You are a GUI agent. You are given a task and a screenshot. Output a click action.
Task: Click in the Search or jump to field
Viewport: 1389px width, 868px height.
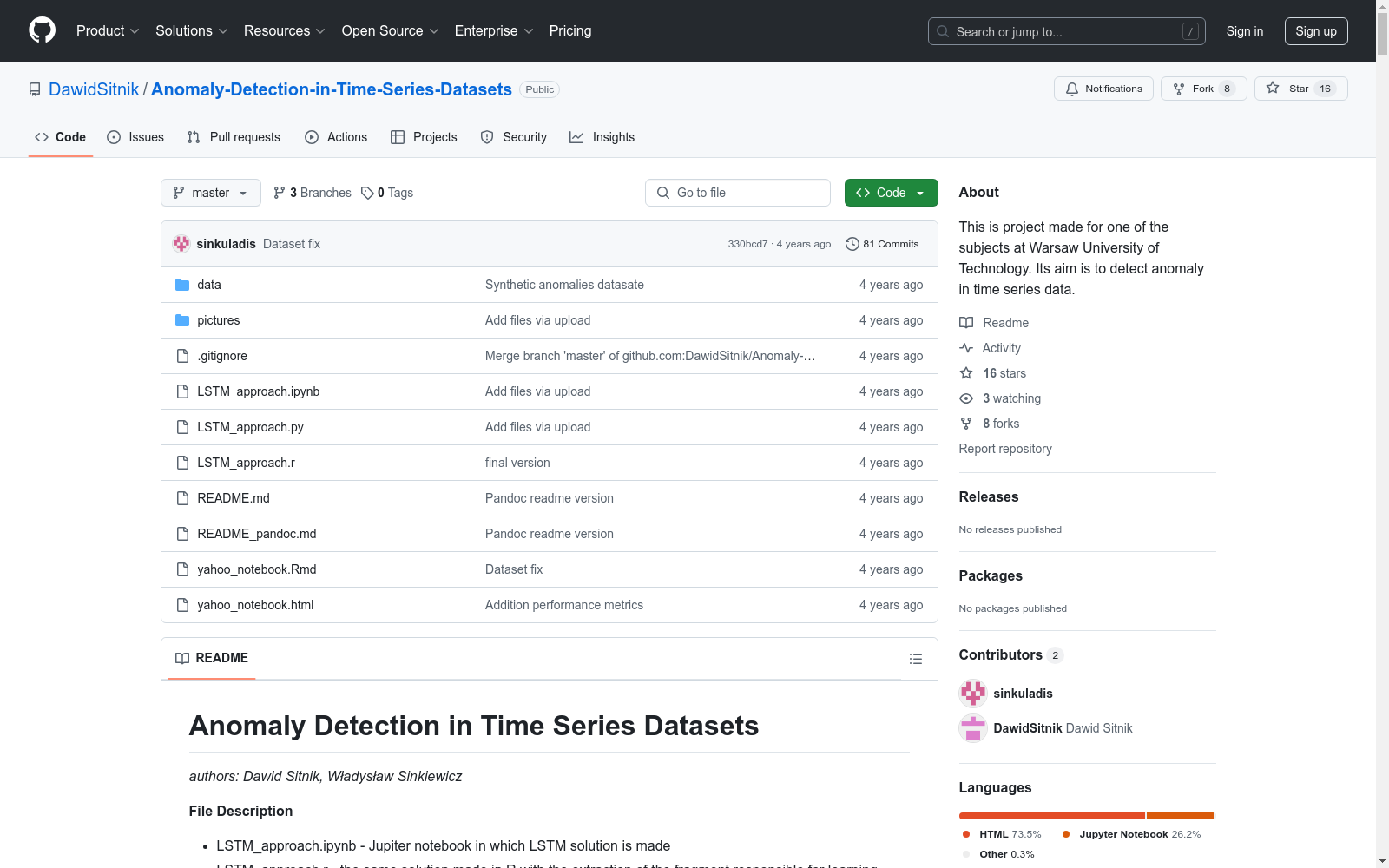[1067, 31]
